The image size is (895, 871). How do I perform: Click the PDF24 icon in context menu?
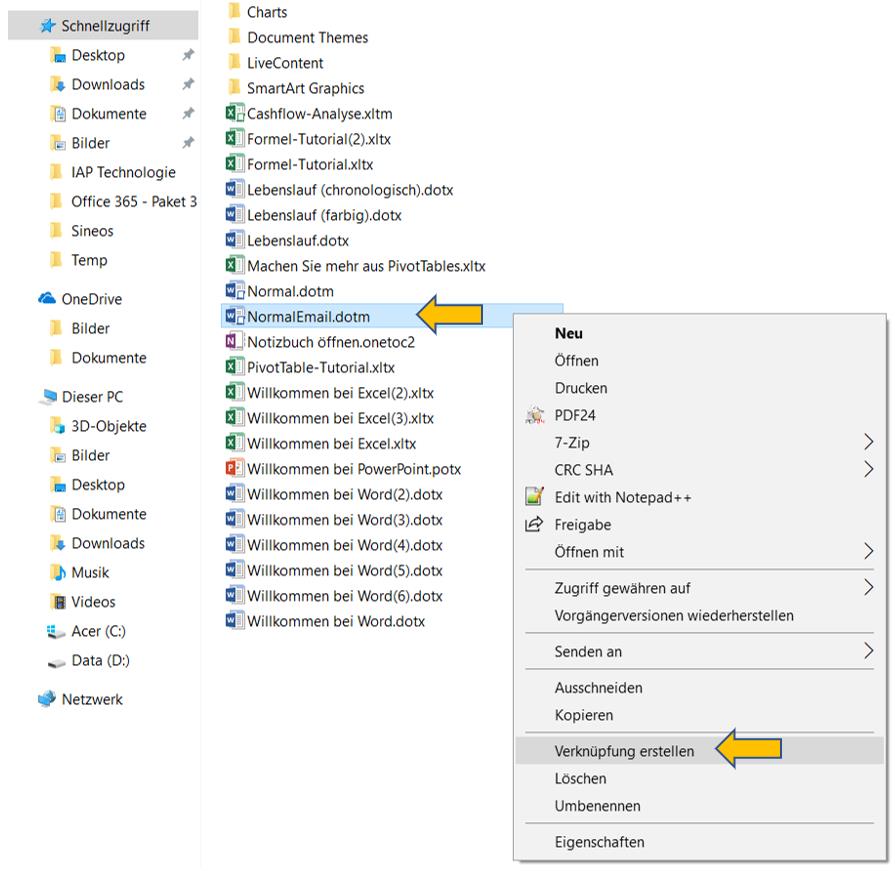(x=535, y=415)
